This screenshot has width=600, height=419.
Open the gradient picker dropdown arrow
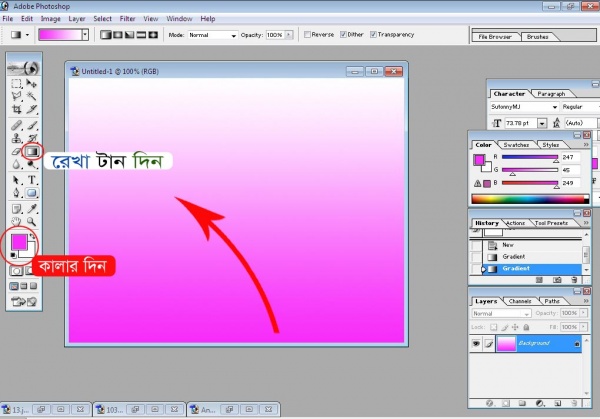[x=85, y=35]
